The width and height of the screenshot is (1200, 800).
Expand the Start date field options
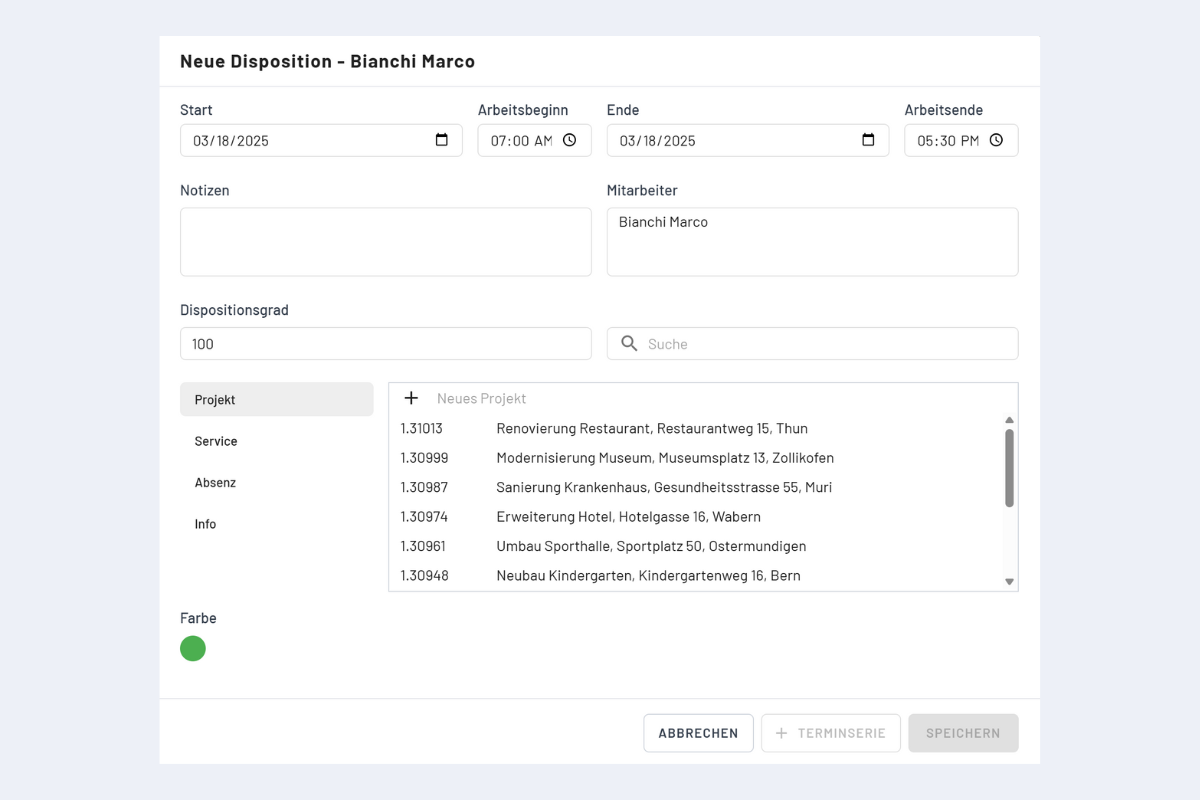tap(441, 140)
